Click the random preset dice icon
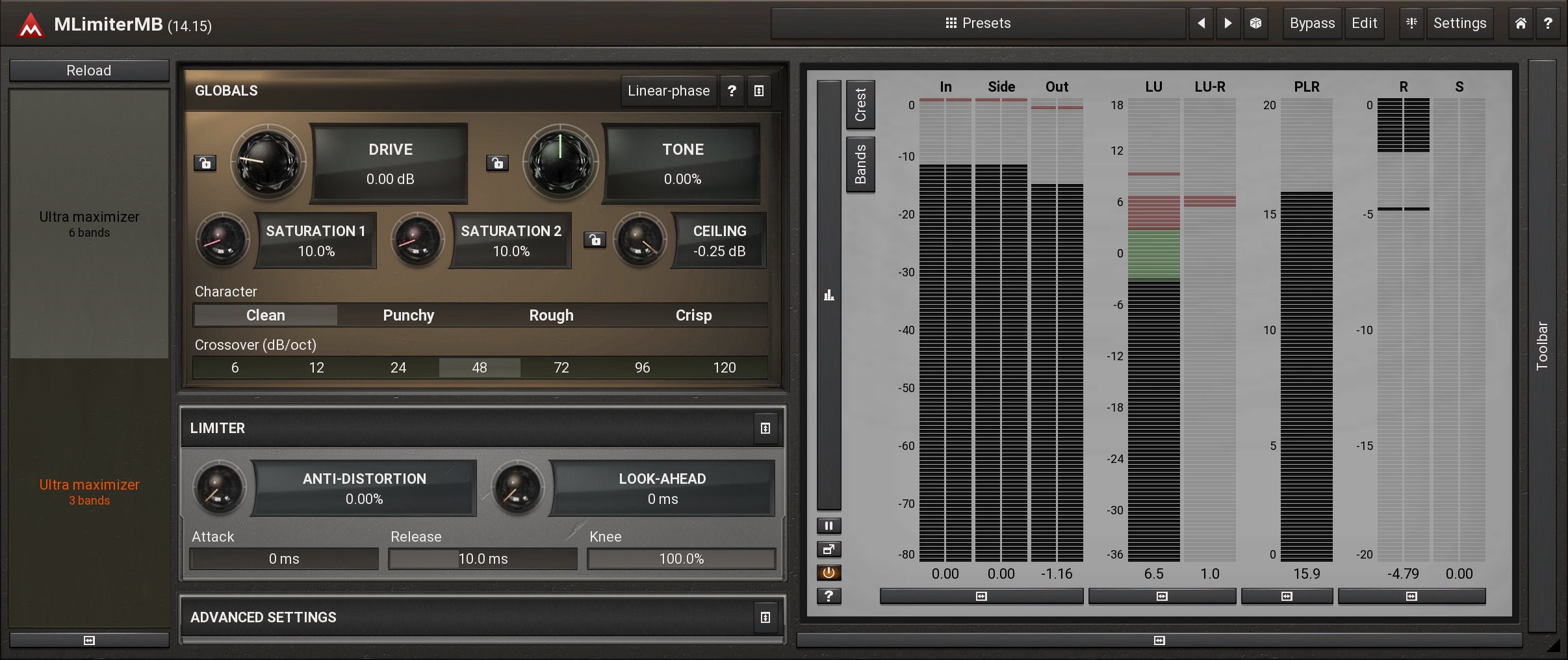The height and width of the screenshot is (660, 1568). click(x=1255, y=23)
